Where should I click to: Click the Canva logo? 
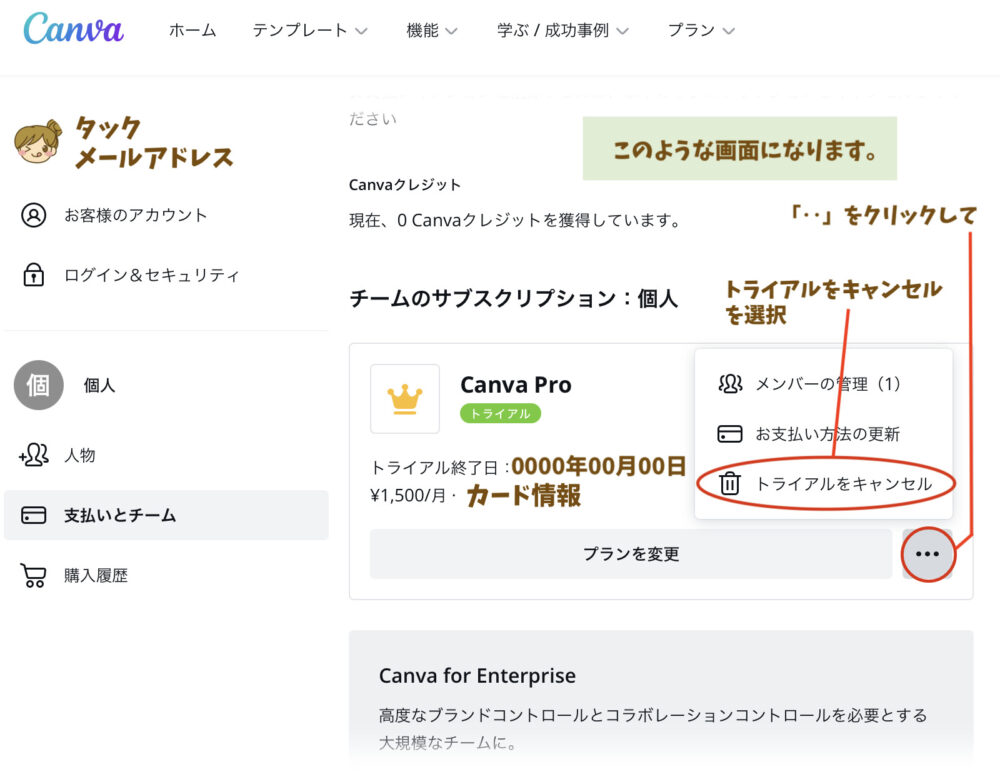click(x=70, y=29)
